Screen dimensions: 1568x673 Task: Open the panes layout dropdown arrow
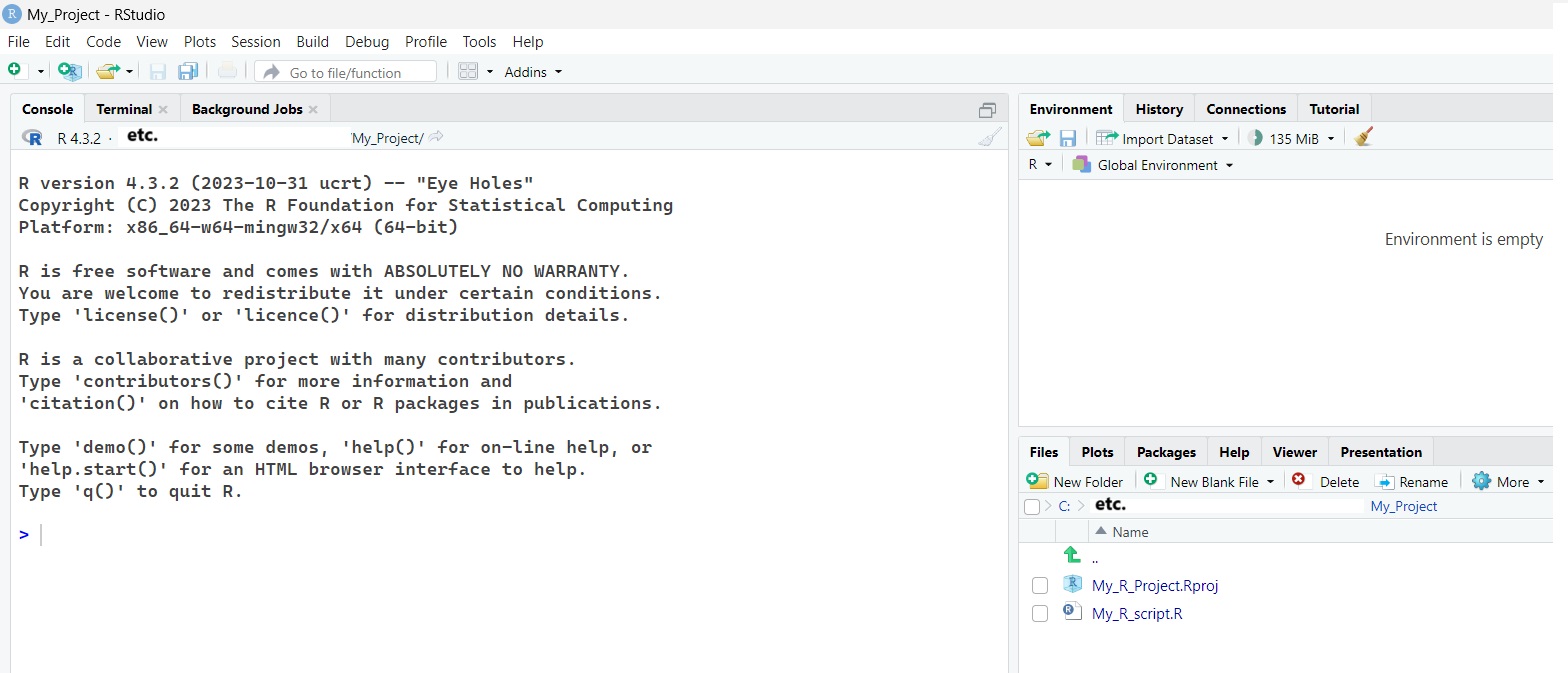490,72
